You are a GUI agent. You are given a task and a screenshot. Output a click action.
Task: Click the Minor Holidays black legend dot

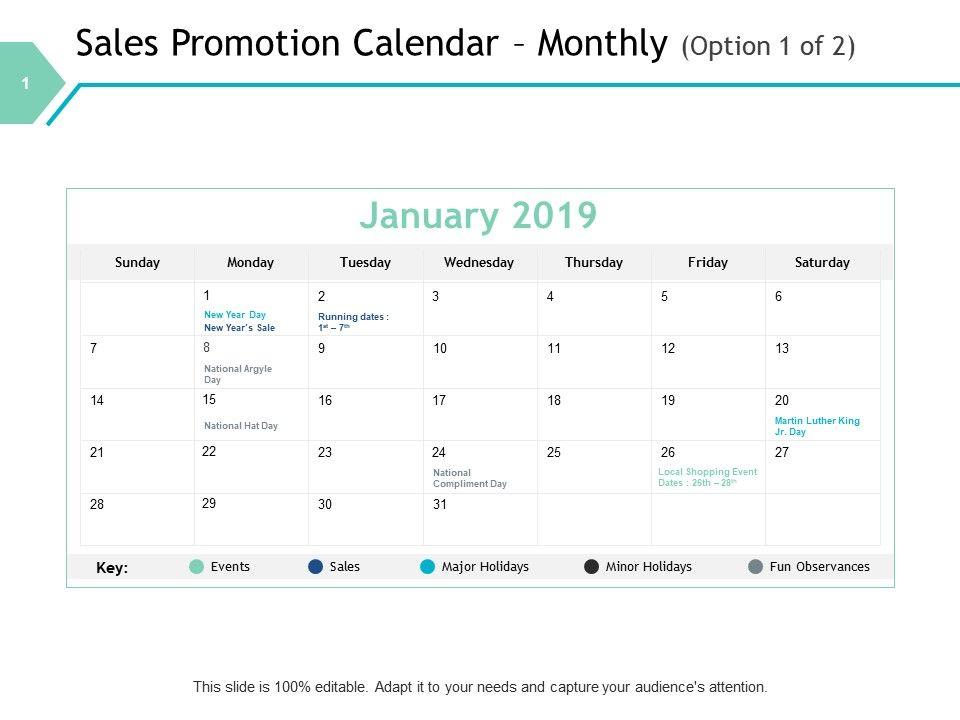click(592, 567)
